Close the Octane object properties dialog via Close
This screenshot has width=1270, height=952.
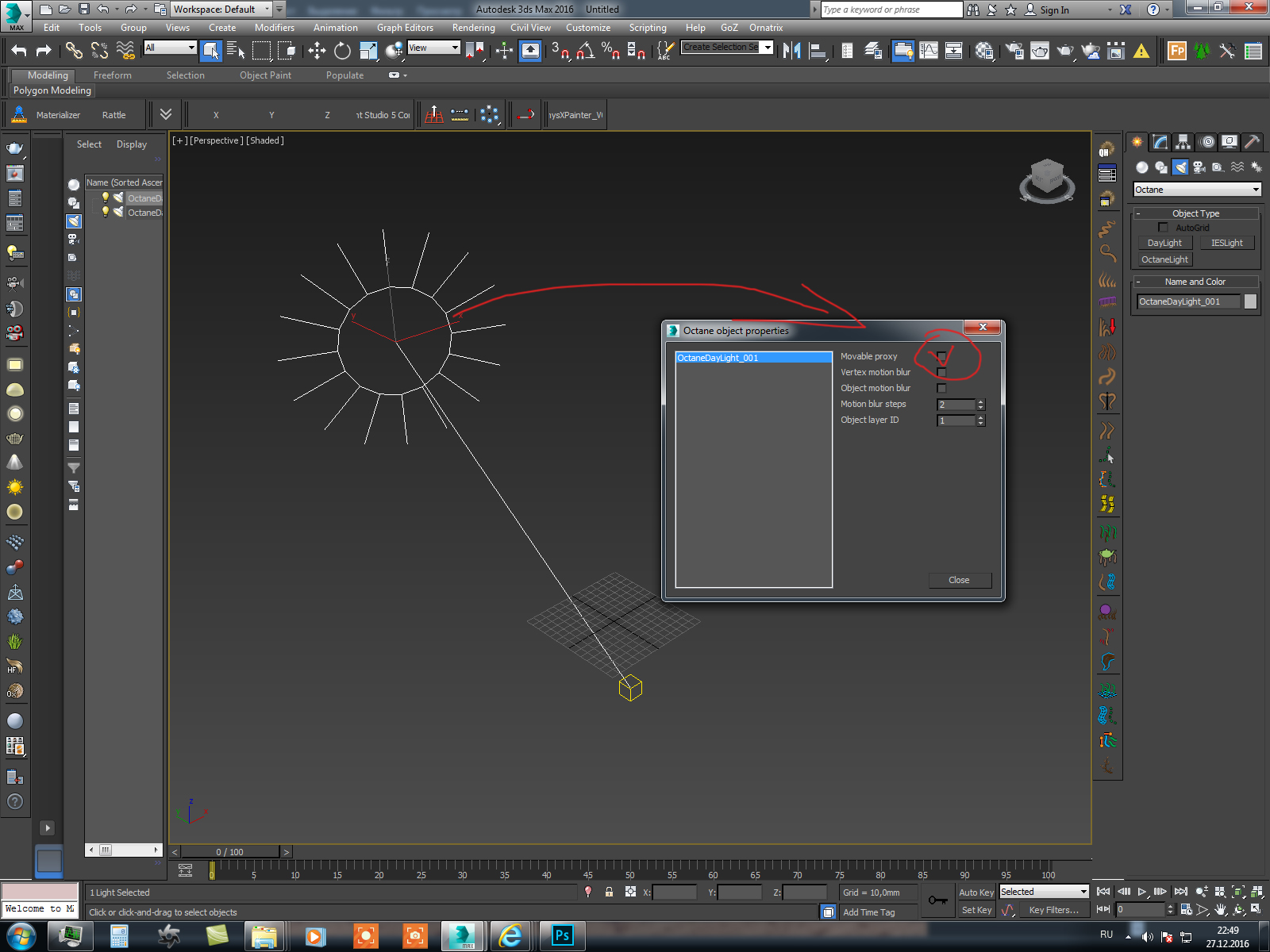[959, 580]
